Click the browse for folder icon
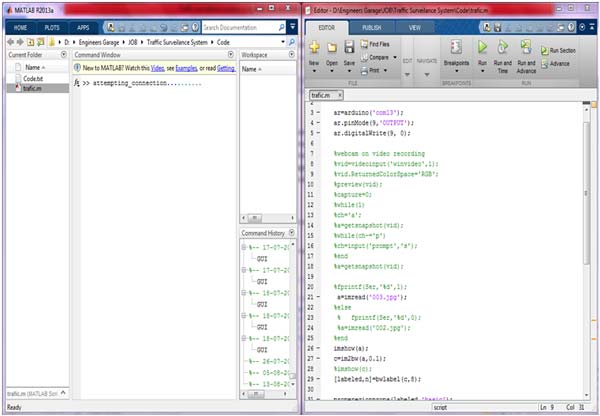600x416 pixels. click(40, 42)
